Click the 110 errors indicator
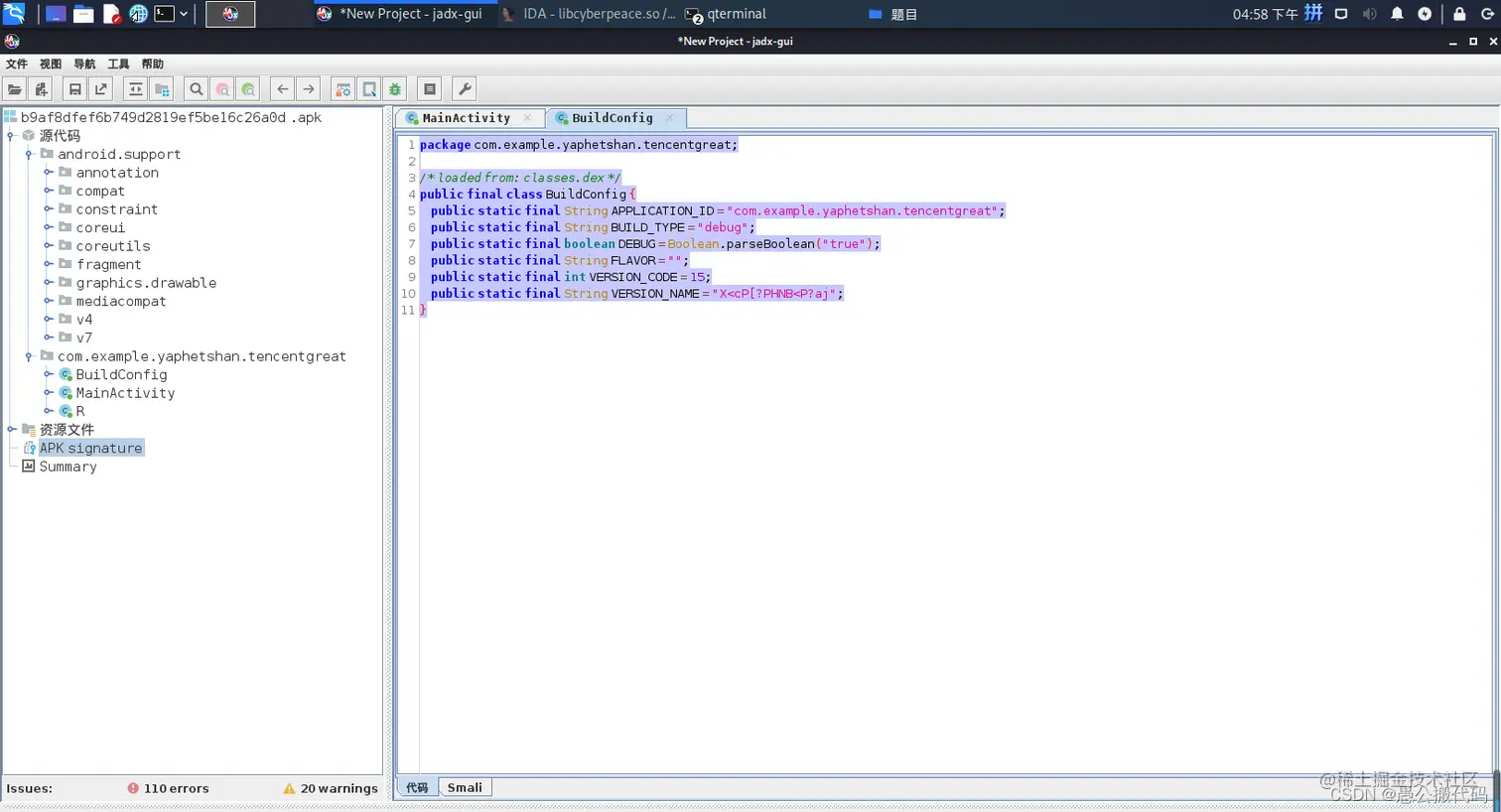The image size is (1501, 812). pyautogui.click(x=168, y=788)
